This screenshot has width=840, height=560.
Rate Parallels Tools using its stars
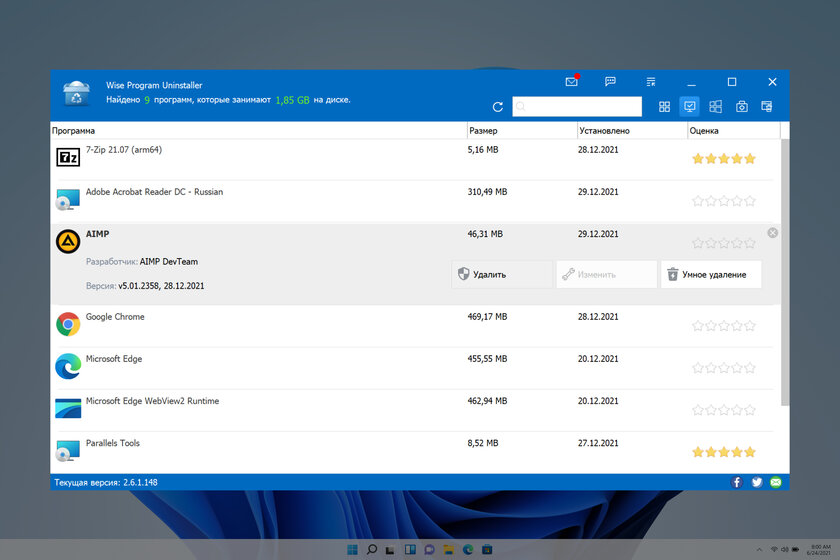[724, 452]
